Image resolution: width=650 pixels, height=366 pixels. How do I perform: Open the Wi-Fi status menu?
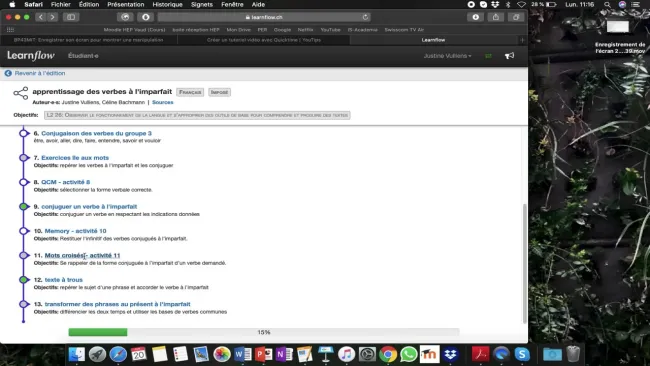click(521, 5)
